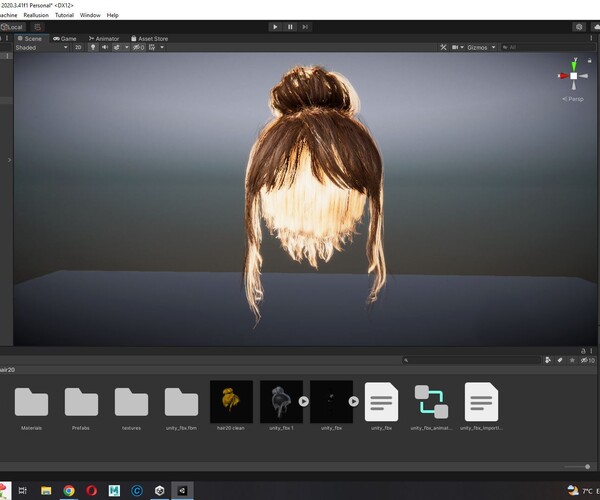Toggle scene lighting lightbulb icon

pyautogui.click(x=93, y=47)
